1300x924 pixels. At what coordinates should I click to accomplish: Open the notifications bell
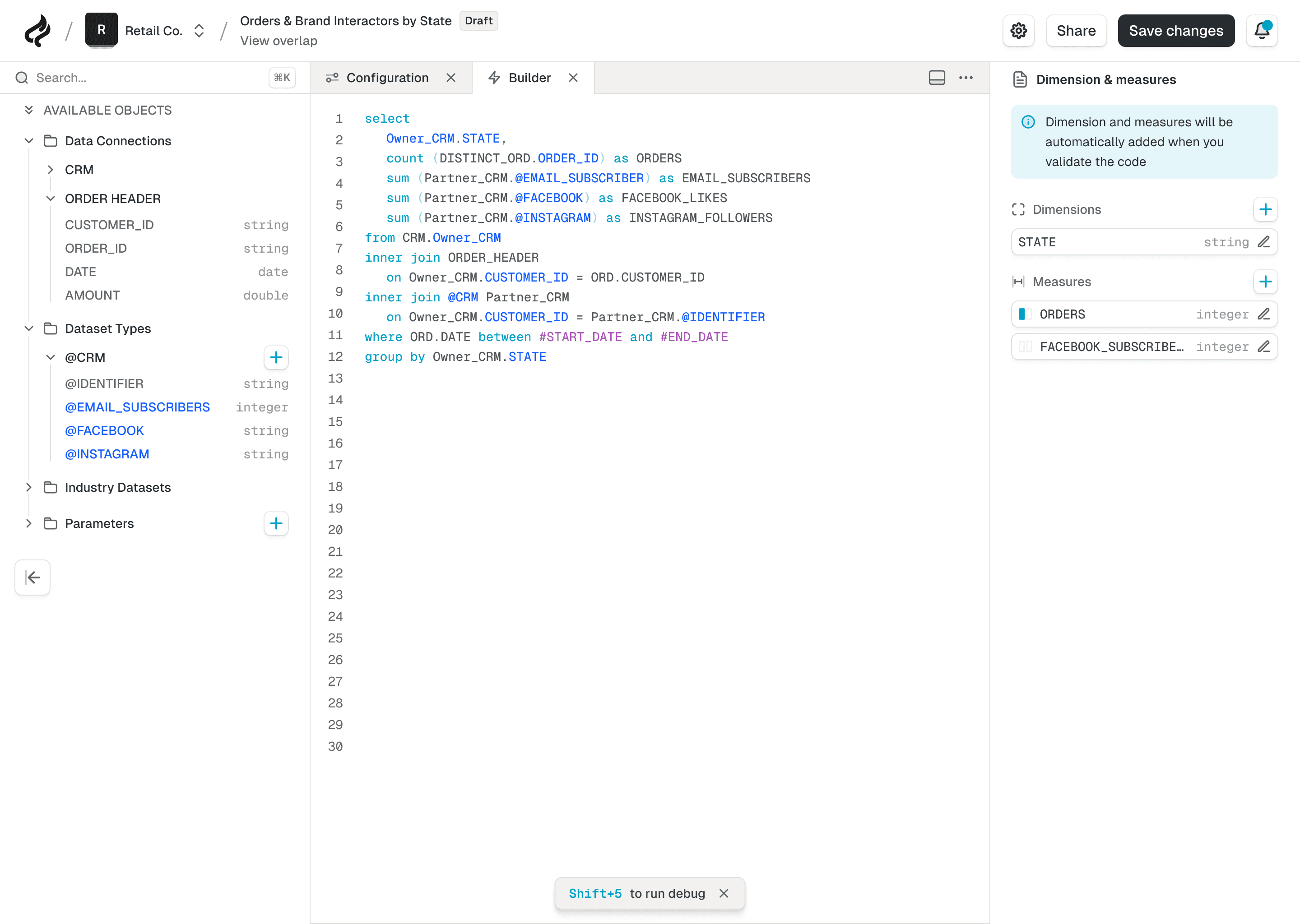[1262, 31]
